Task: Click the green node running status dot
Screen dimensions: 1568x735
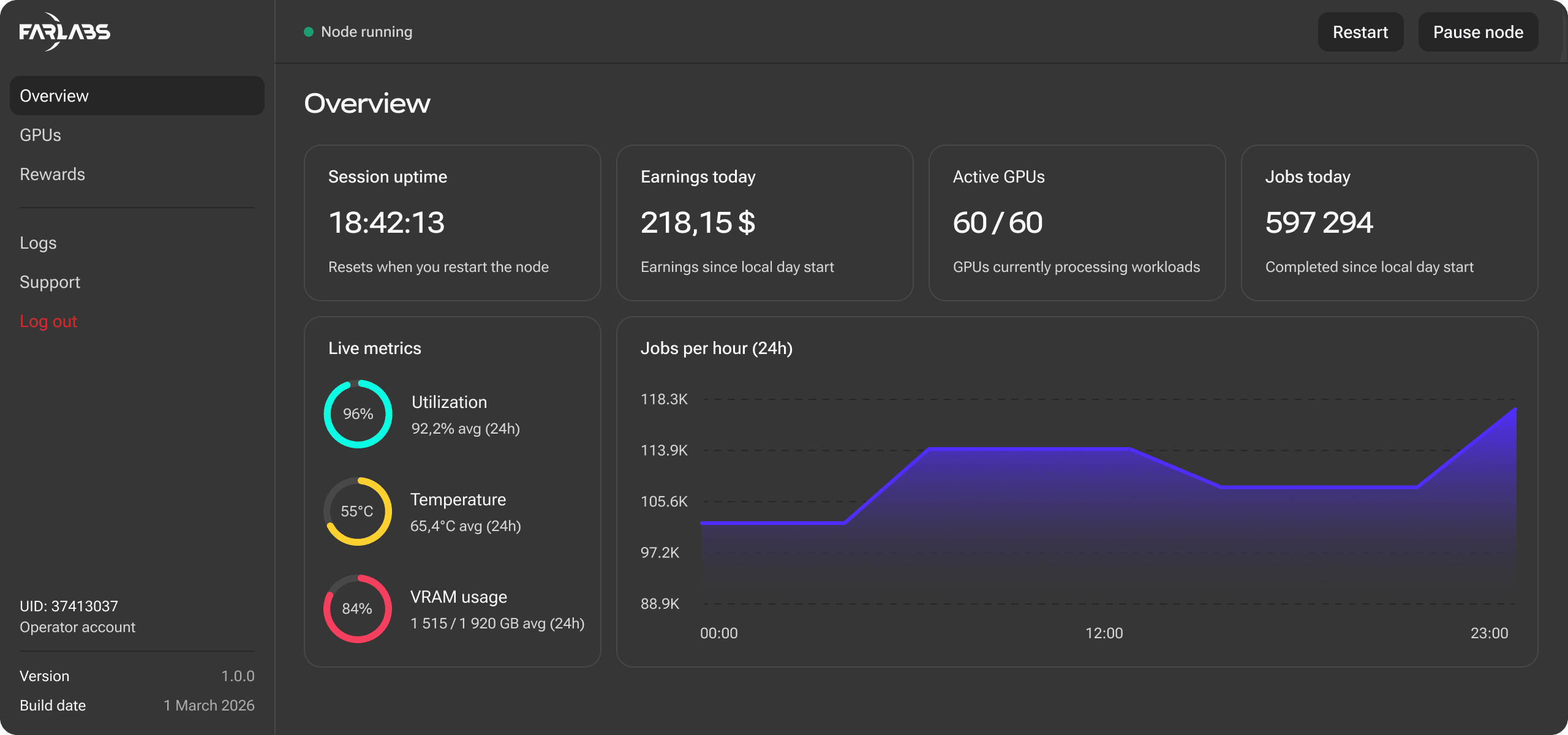Action: point(309,32)
